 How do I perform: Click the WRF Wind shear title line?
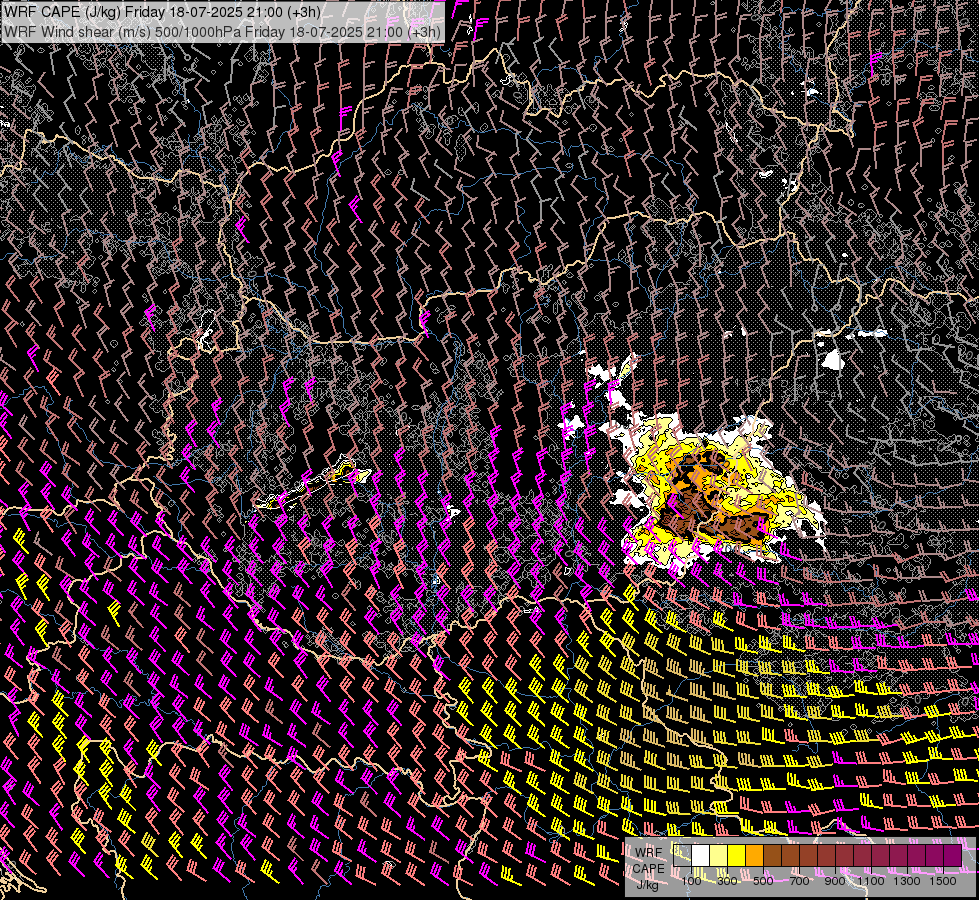point(222,31)
